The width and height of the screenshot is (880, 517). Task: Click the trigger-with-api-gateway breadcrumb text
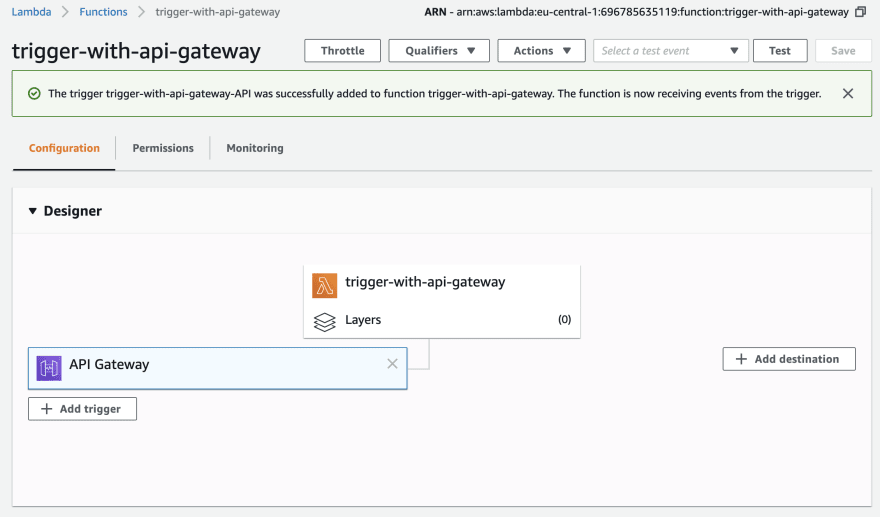(x=218, y=12)
